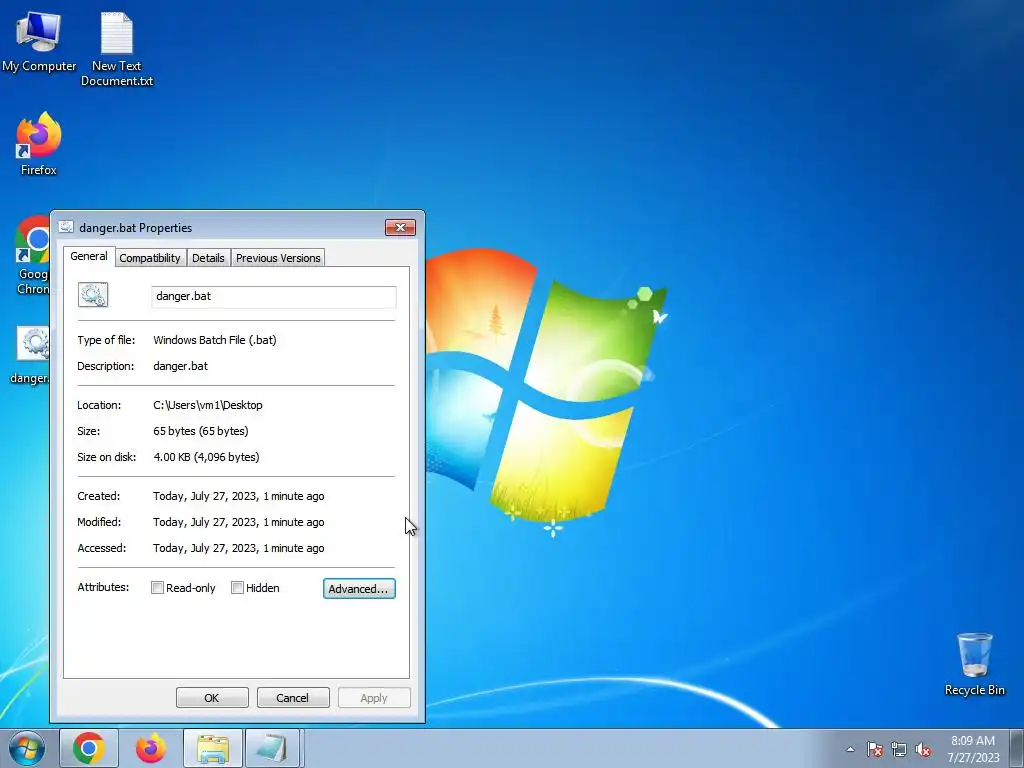Image resolution: width=1024 pixels, height=768 pixels.
Task: Click the location path C:\Users\vm1\Desktop
Action: (x=208, y=405)
